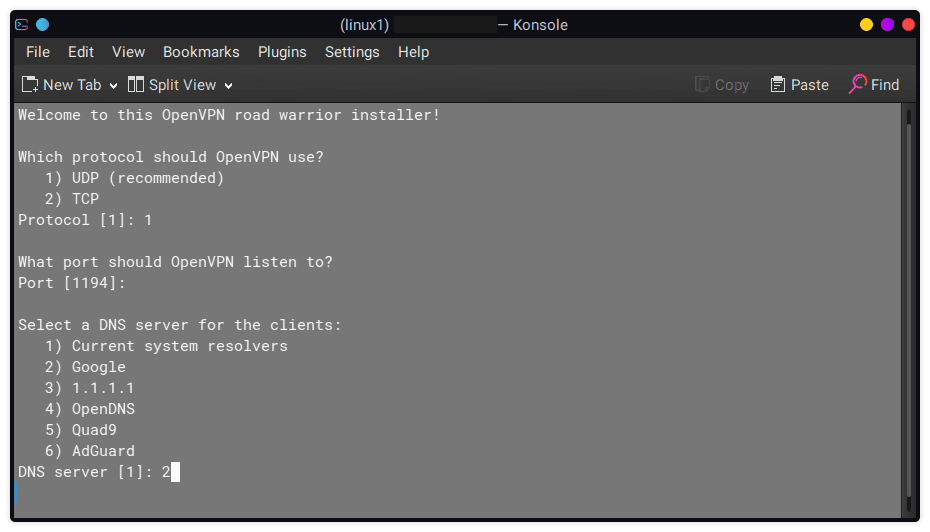Click the '6) AdGuard' option line
930x532 pixels.
(90, 451)
